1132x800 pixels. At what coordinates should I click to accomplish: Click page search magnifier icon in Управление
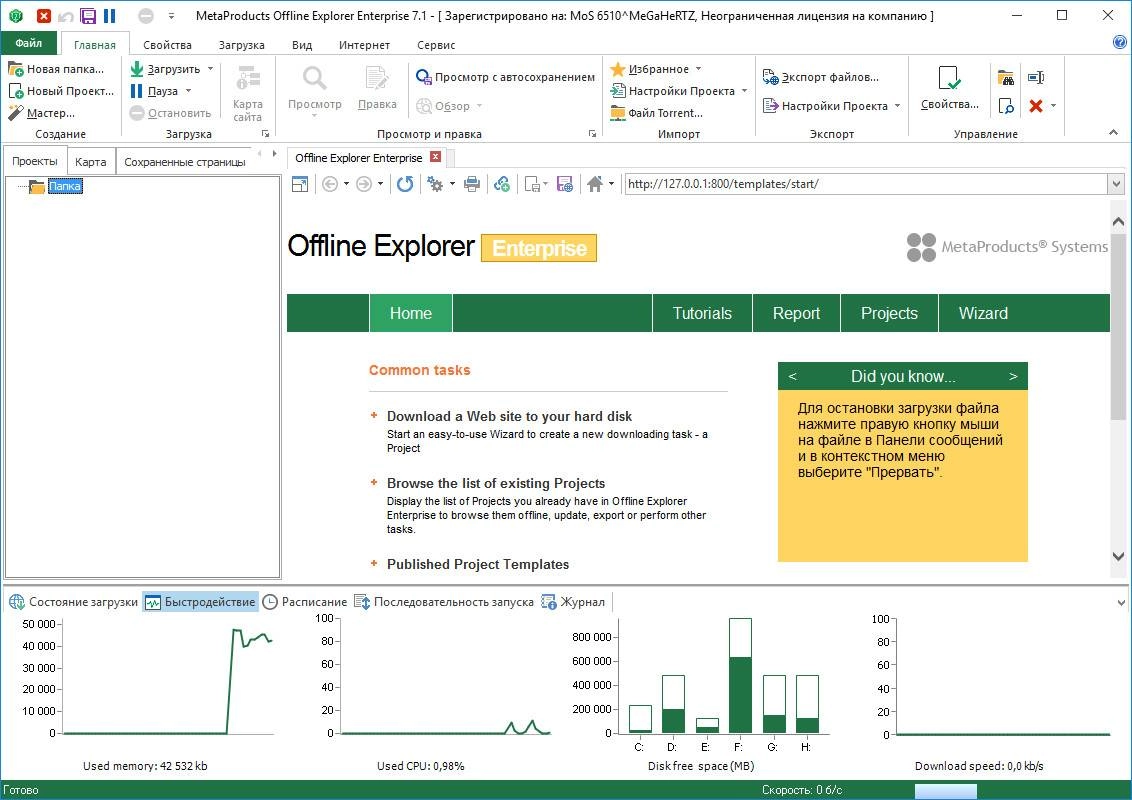[1006, 106]
